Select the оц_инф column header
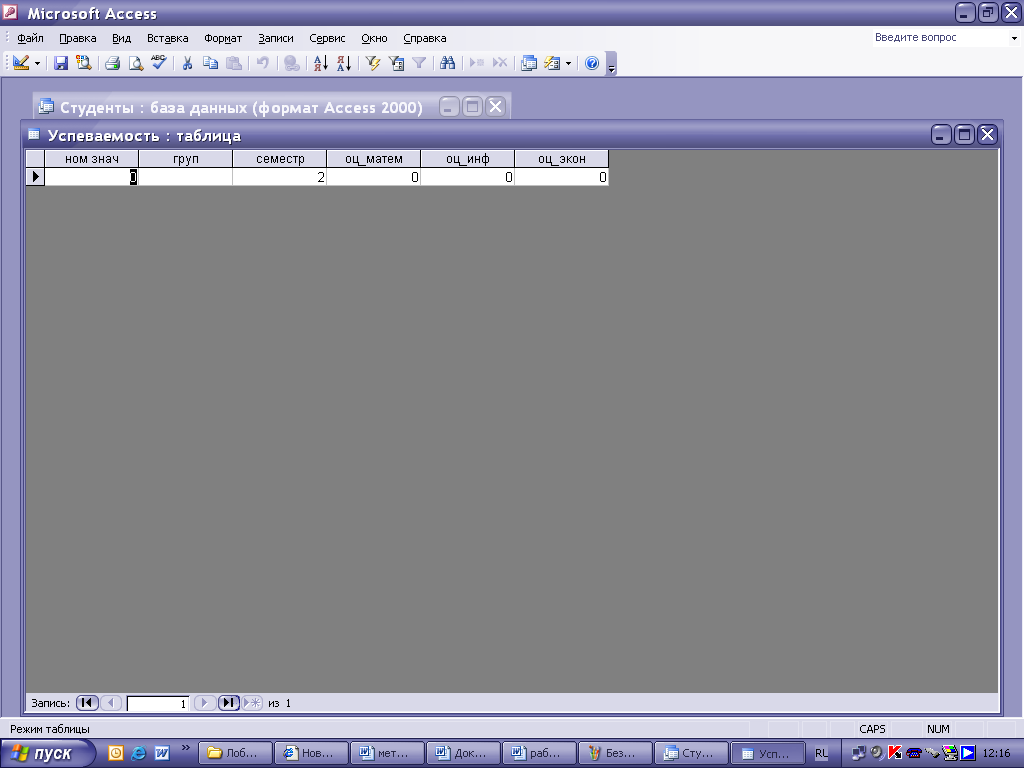This screenshot has height=768, width=1024. click(468, 159)
